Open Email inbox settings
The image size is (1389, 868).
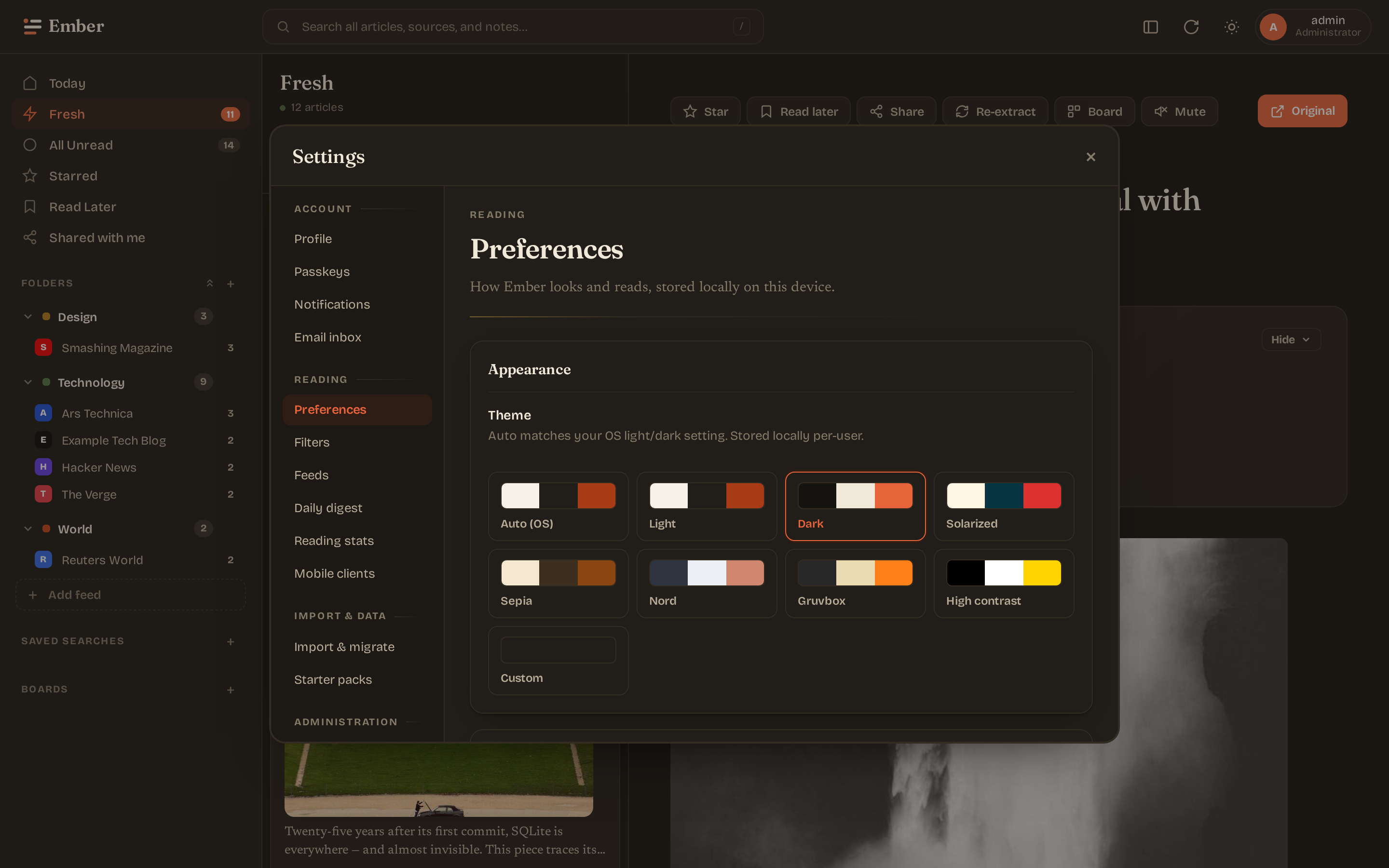point(357,337)
